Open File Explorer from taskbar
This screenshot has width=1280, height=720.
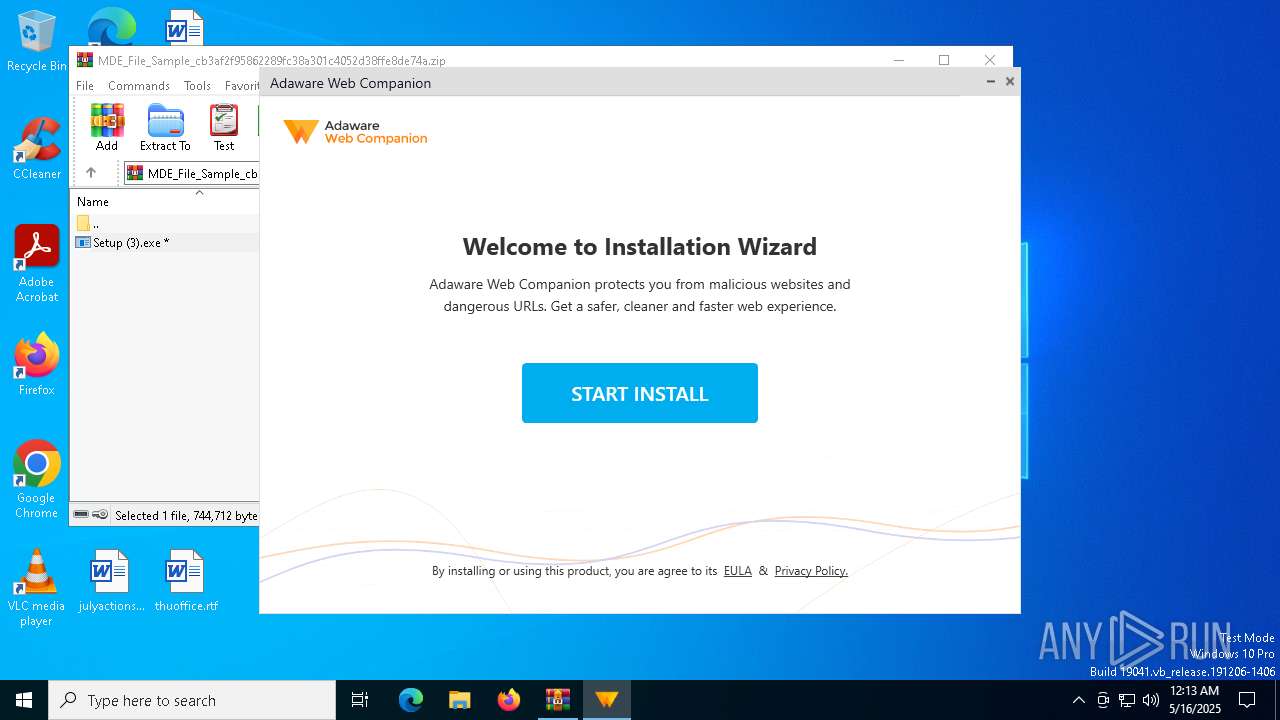click(x=459, y=700)
